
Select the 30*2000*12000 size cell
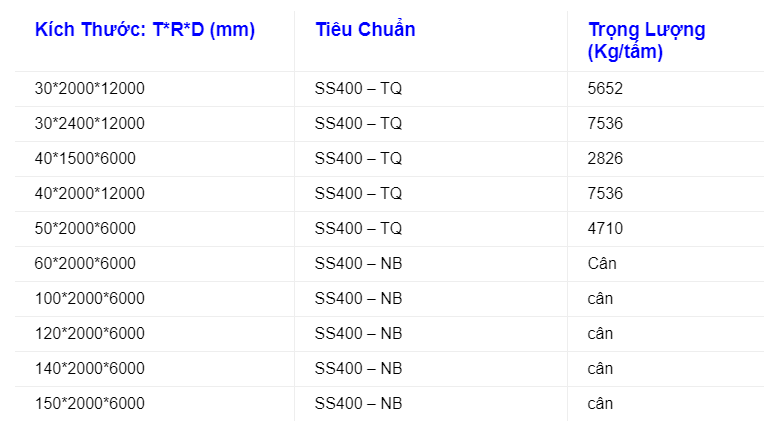coord(90,89)
